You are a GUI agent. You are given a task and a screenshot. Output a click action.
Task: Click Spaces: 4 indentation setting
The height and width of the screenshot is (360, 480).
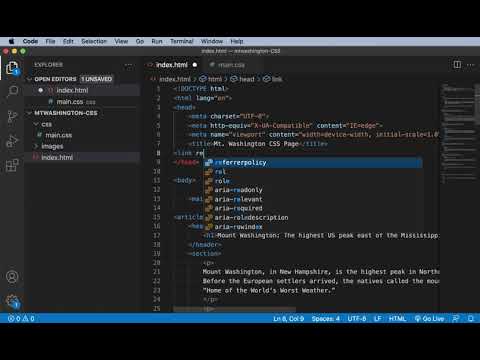[326, 319]
